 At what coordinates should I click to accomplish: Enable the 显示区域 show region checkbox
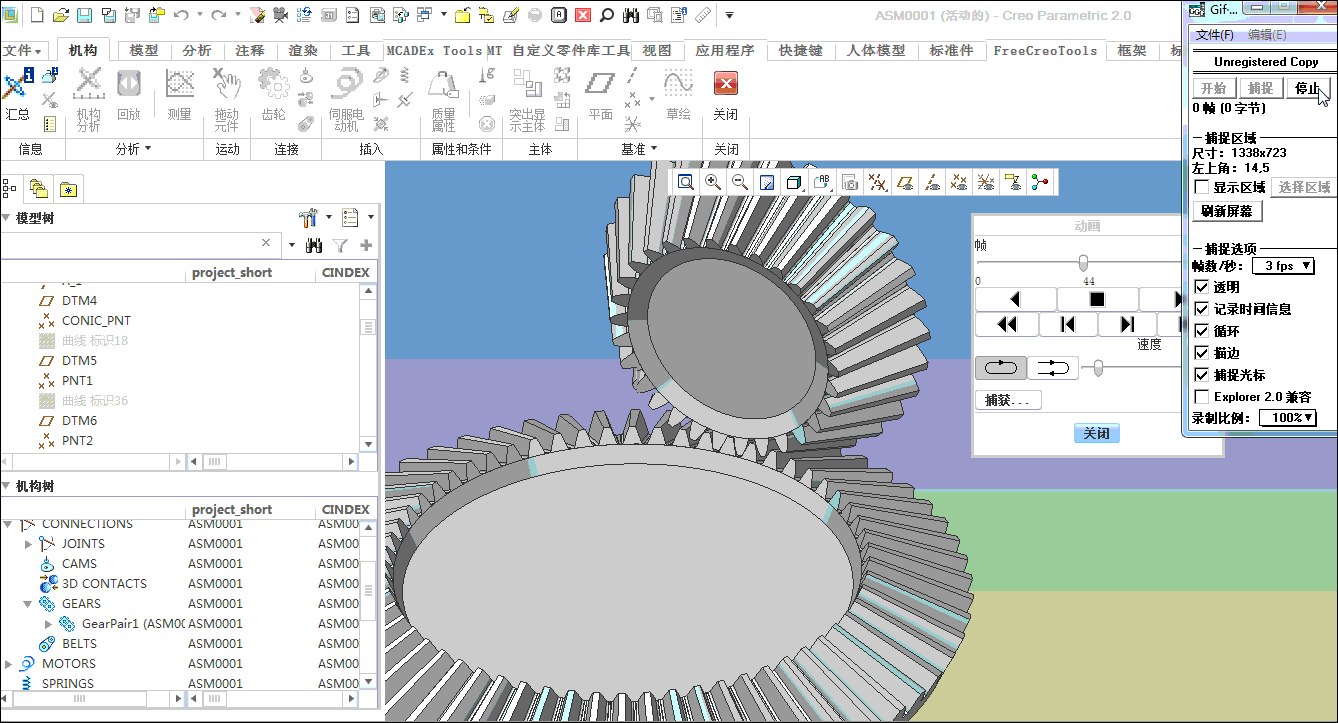pyautogui.click(x=1202, y=187)
